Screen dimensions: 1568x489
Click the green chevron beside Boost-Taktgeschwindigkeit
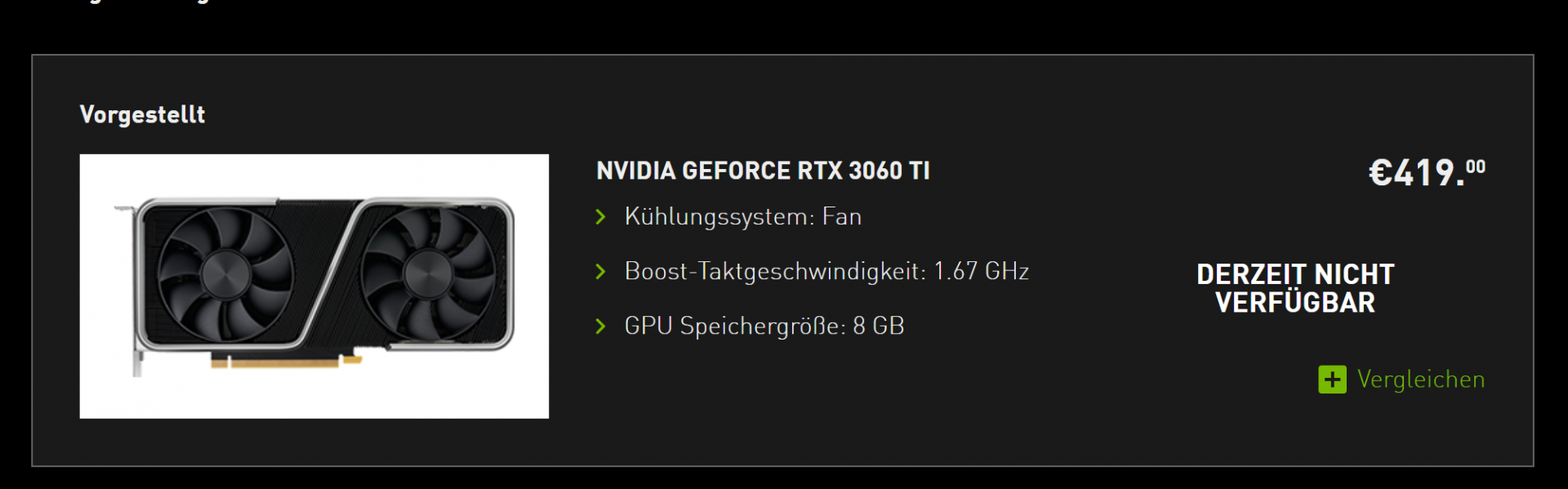pos(601,271)
